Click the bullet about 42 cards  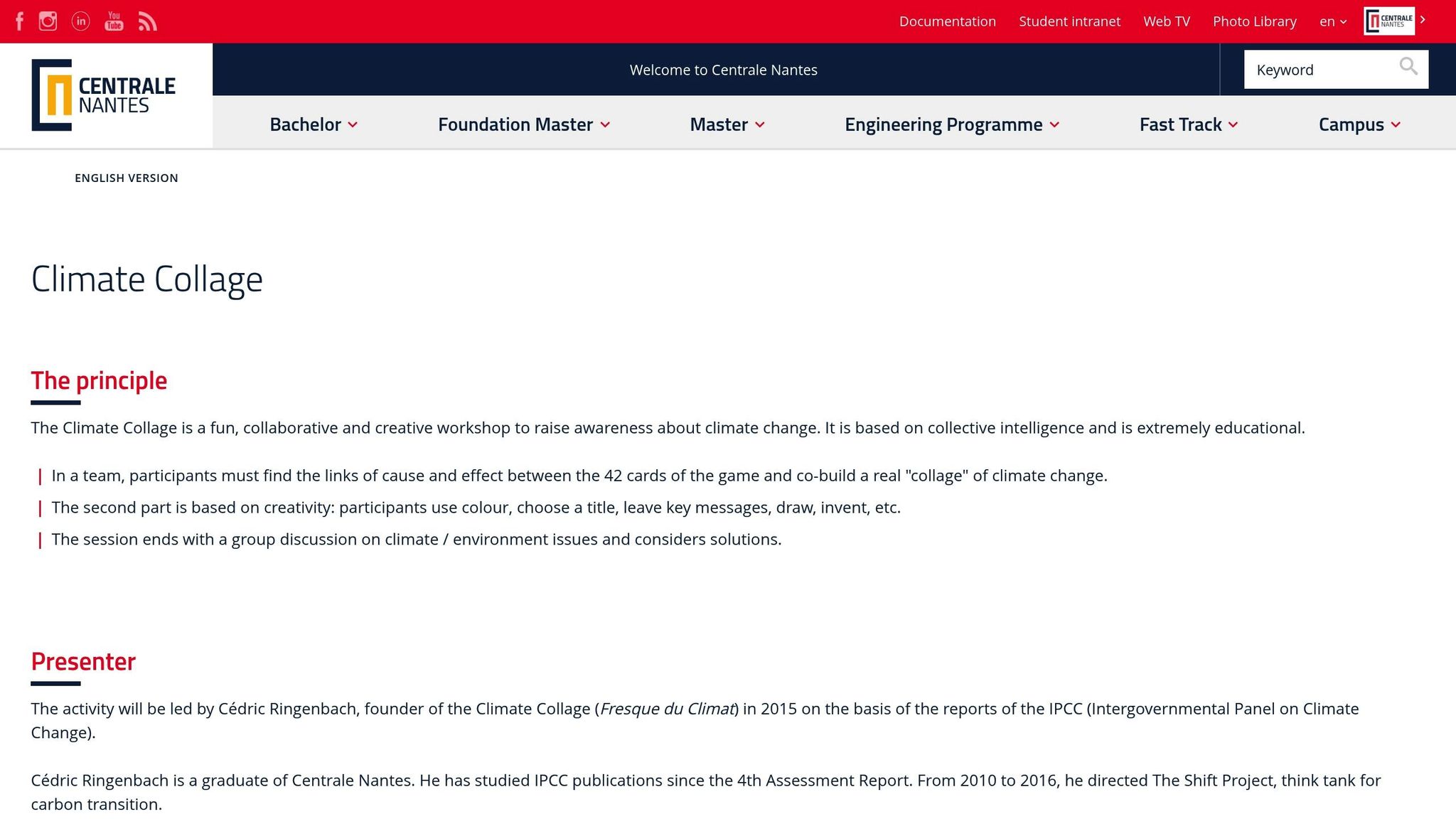(579, 476)
